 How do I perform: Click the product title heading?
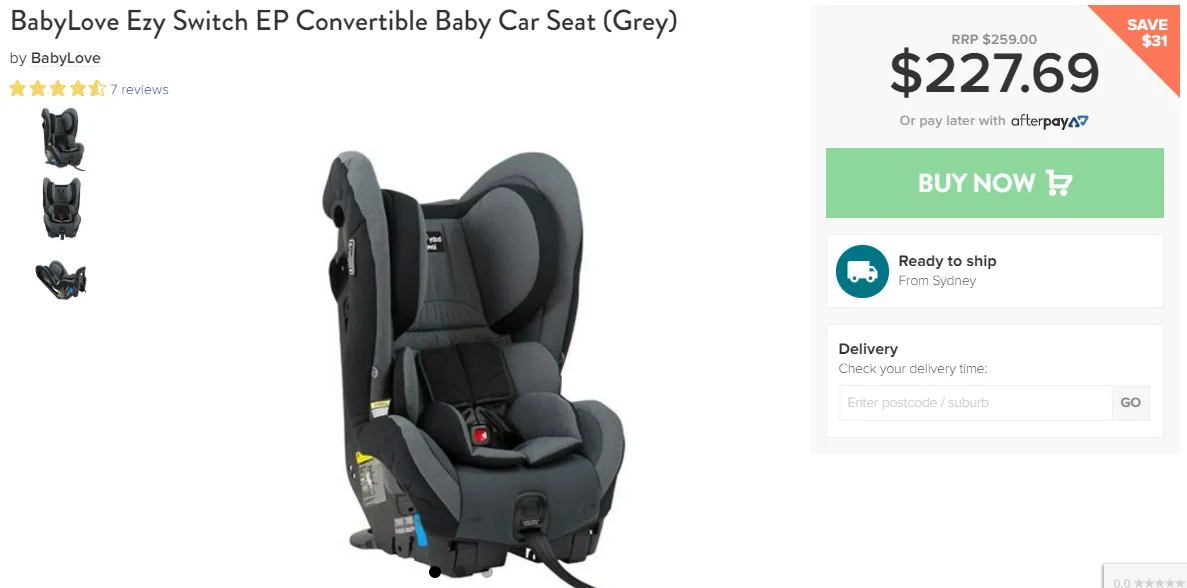point(344,22)
